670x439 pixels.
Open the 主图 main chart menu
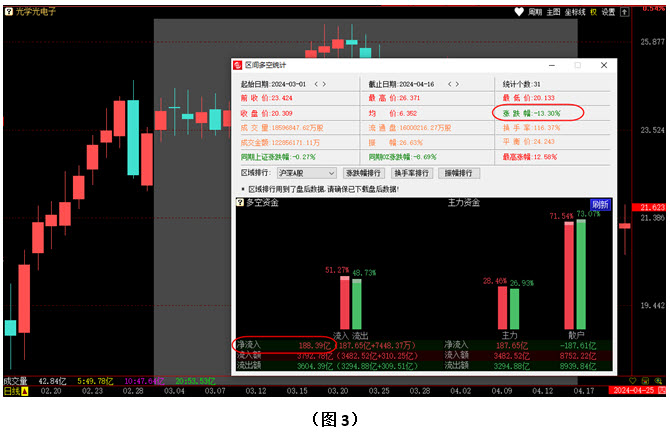(x=554, y=12)
